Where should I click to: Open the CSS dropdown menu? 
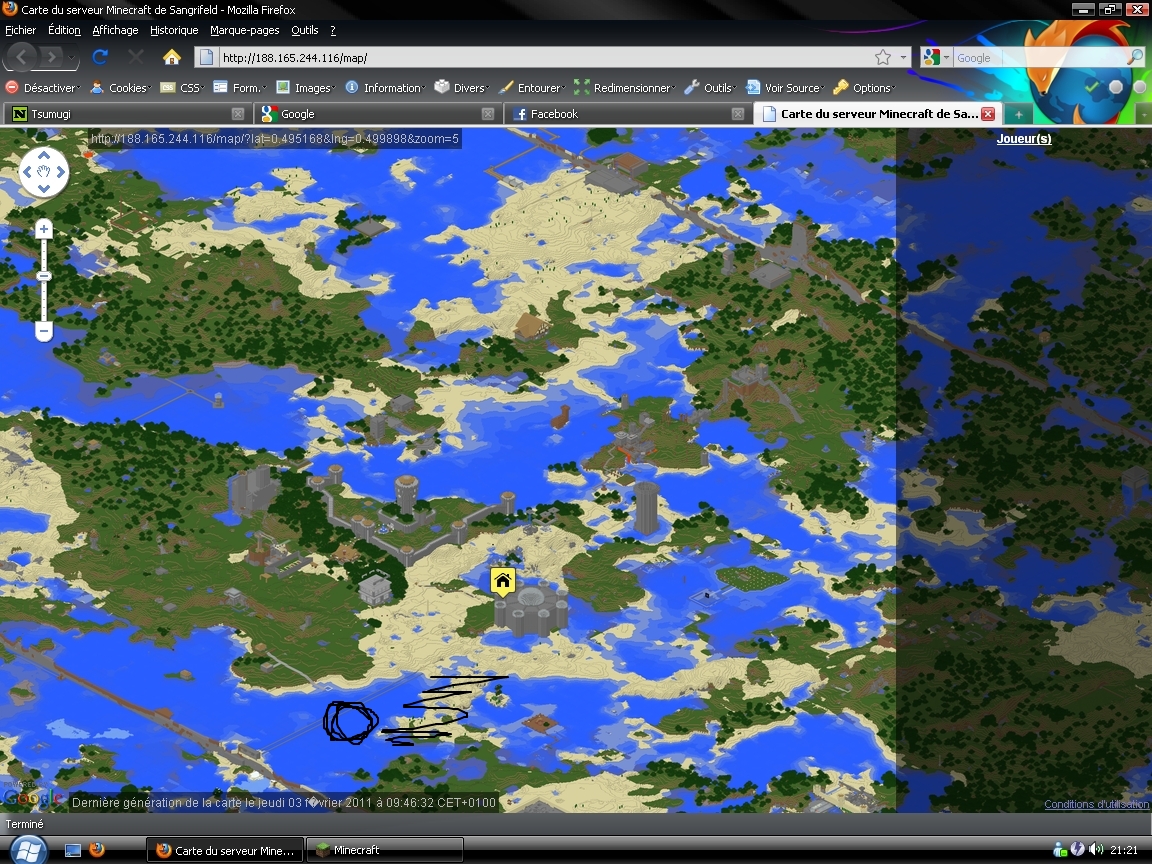coord(183,87)
